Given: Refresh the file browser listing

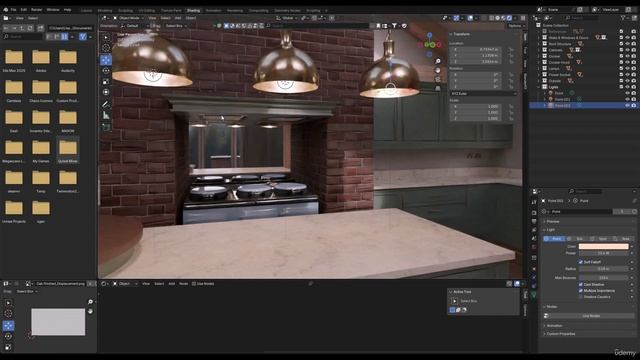Looking at the screenshot, I should point(30,28).
